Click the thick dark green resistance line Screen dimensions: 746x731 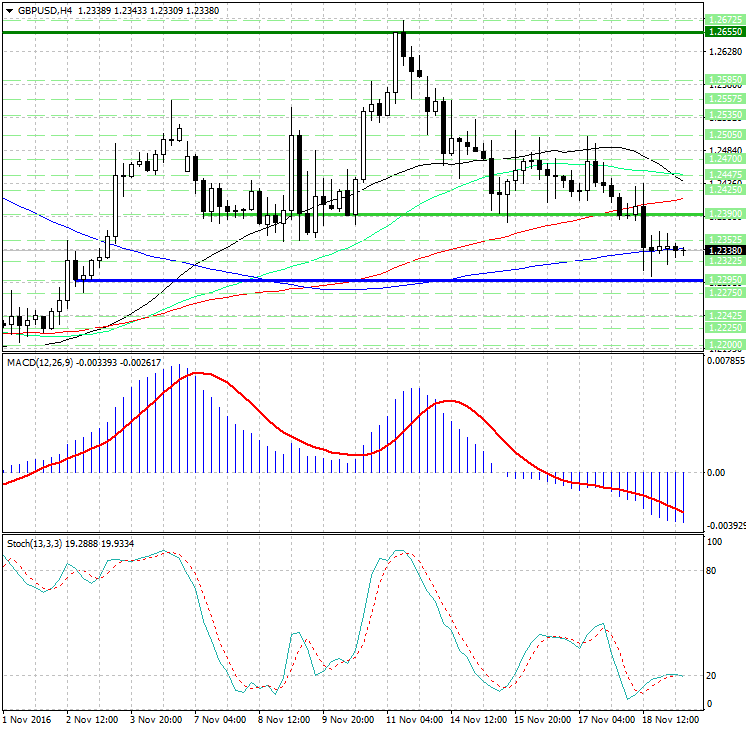[200, 32]
